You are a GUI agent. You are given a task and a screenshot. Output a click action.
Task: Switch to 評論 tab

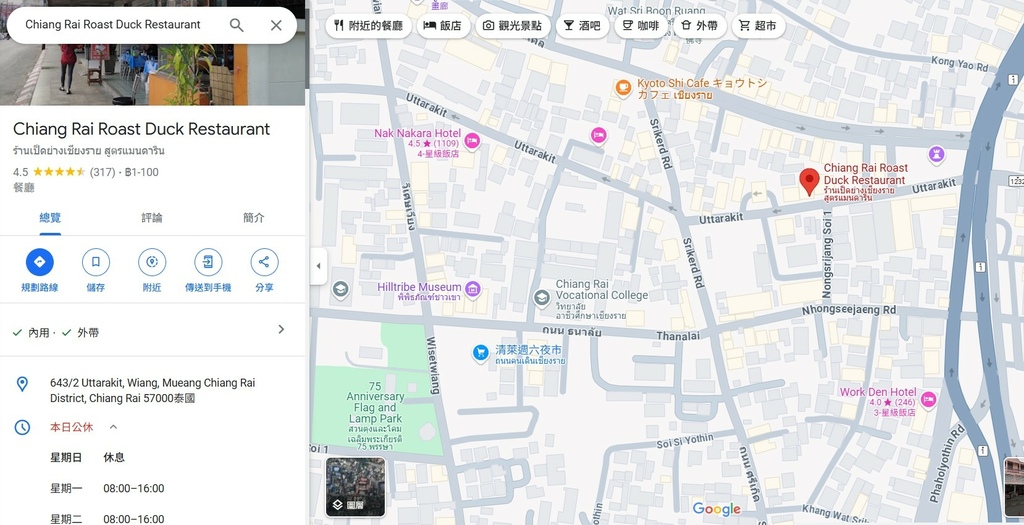[x=152, y=218]
